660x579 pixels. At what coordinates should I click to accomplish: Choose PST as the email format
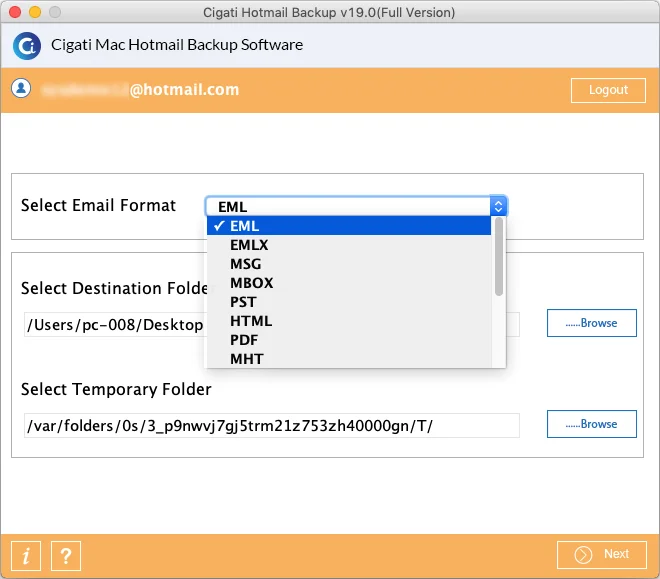coord(349,302)
